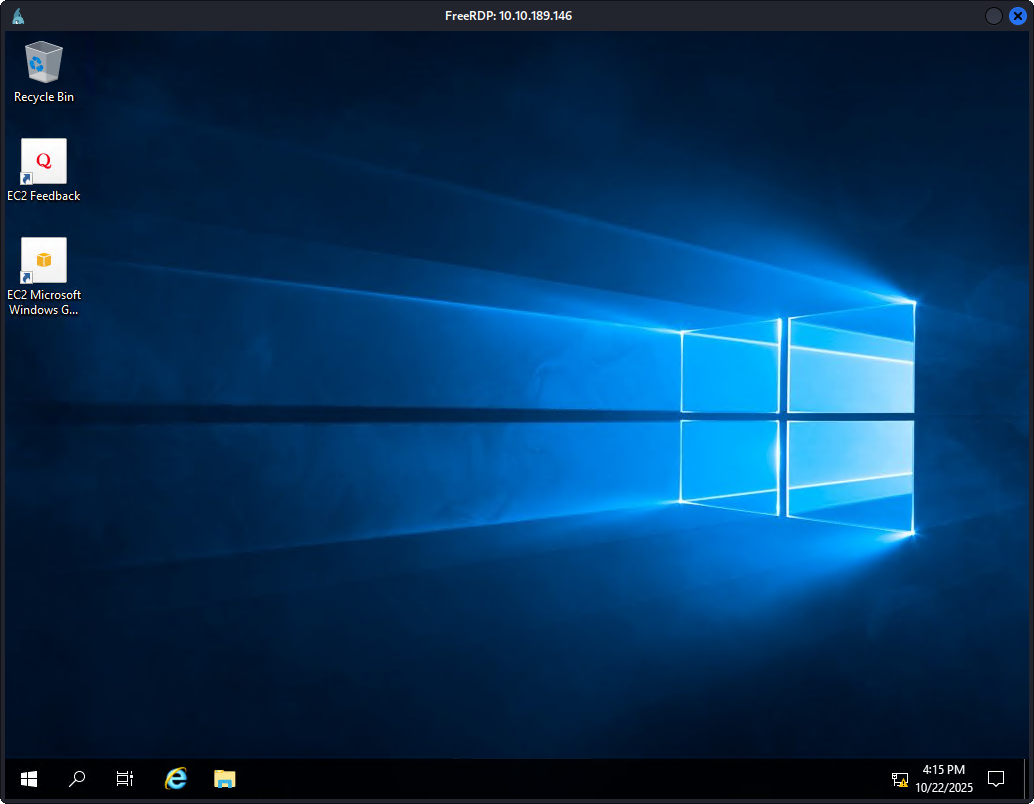Open the Action Center notifications icon

[x=996, y=779]
